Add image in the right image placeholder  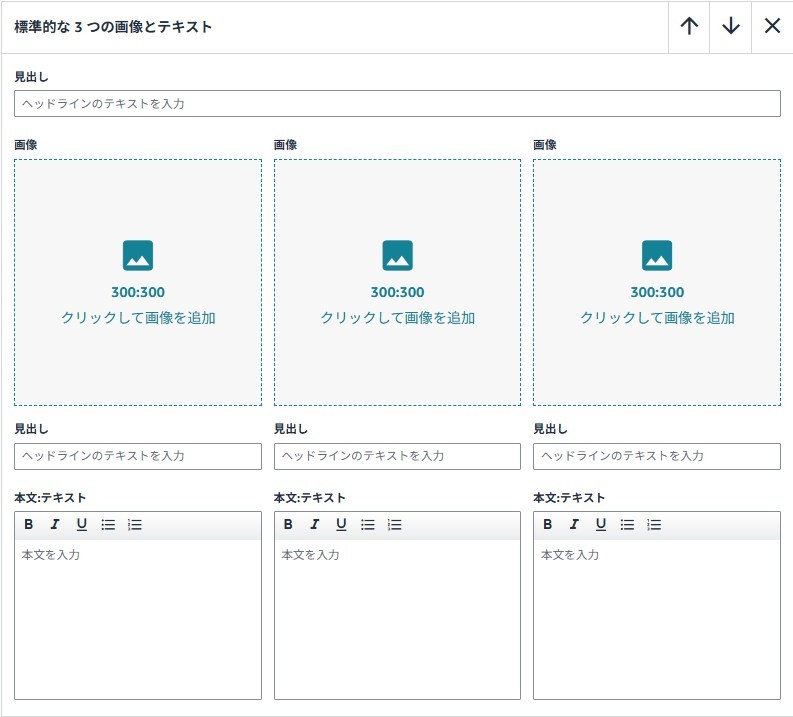657,283
